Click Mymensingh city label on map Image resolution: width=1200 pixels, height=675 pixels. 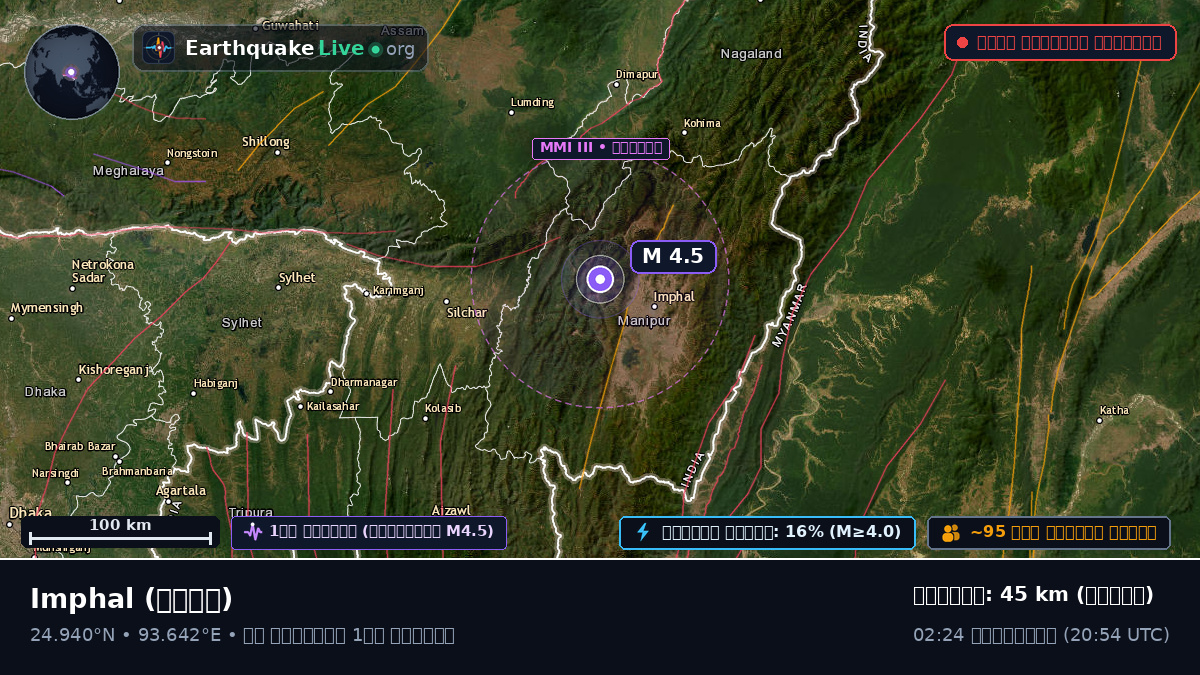[47, 308]
